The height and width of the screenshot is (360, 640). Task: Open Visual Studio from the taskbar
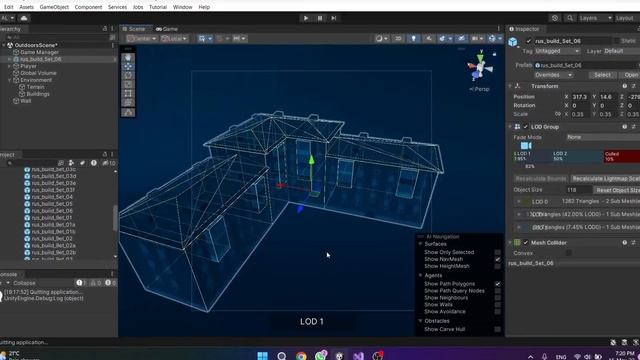tap(358, 356)
